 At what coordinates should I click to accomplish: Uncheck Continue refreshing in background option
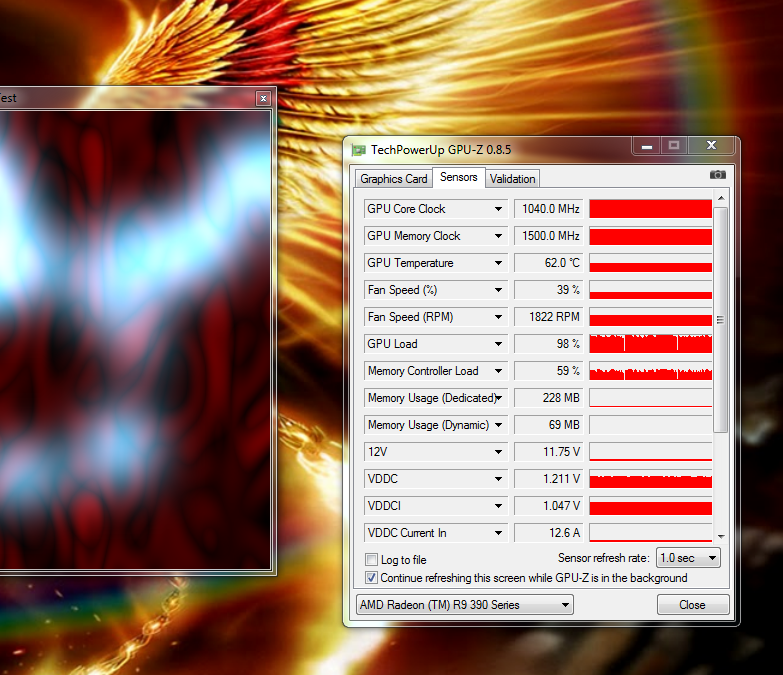tap(371, 578)
